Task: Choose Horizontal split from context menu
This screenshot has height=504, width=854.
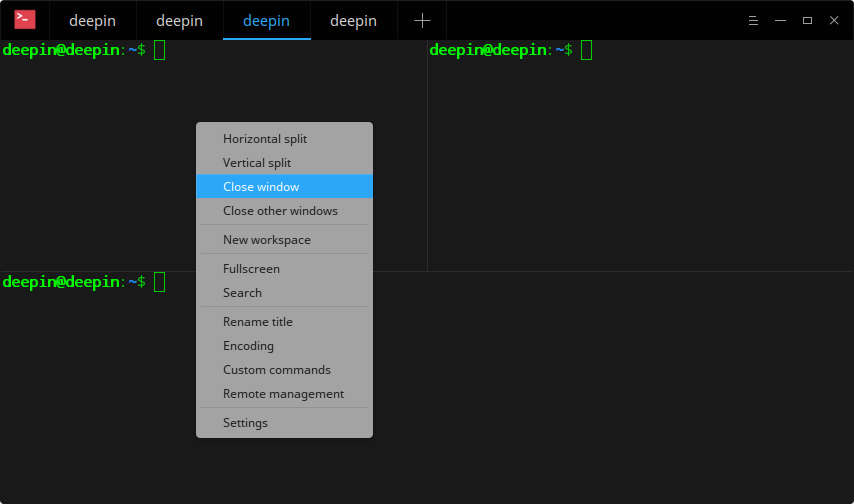Action: coord(265,139)
